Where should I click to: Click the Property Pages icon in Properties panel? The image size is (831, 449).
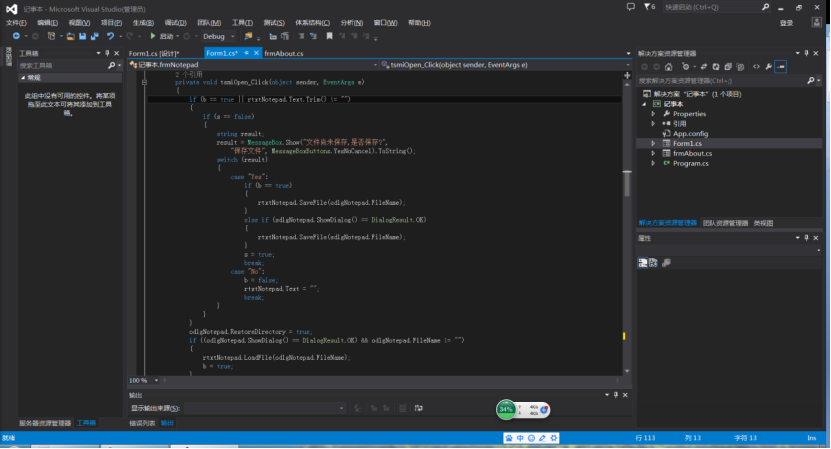667,262
